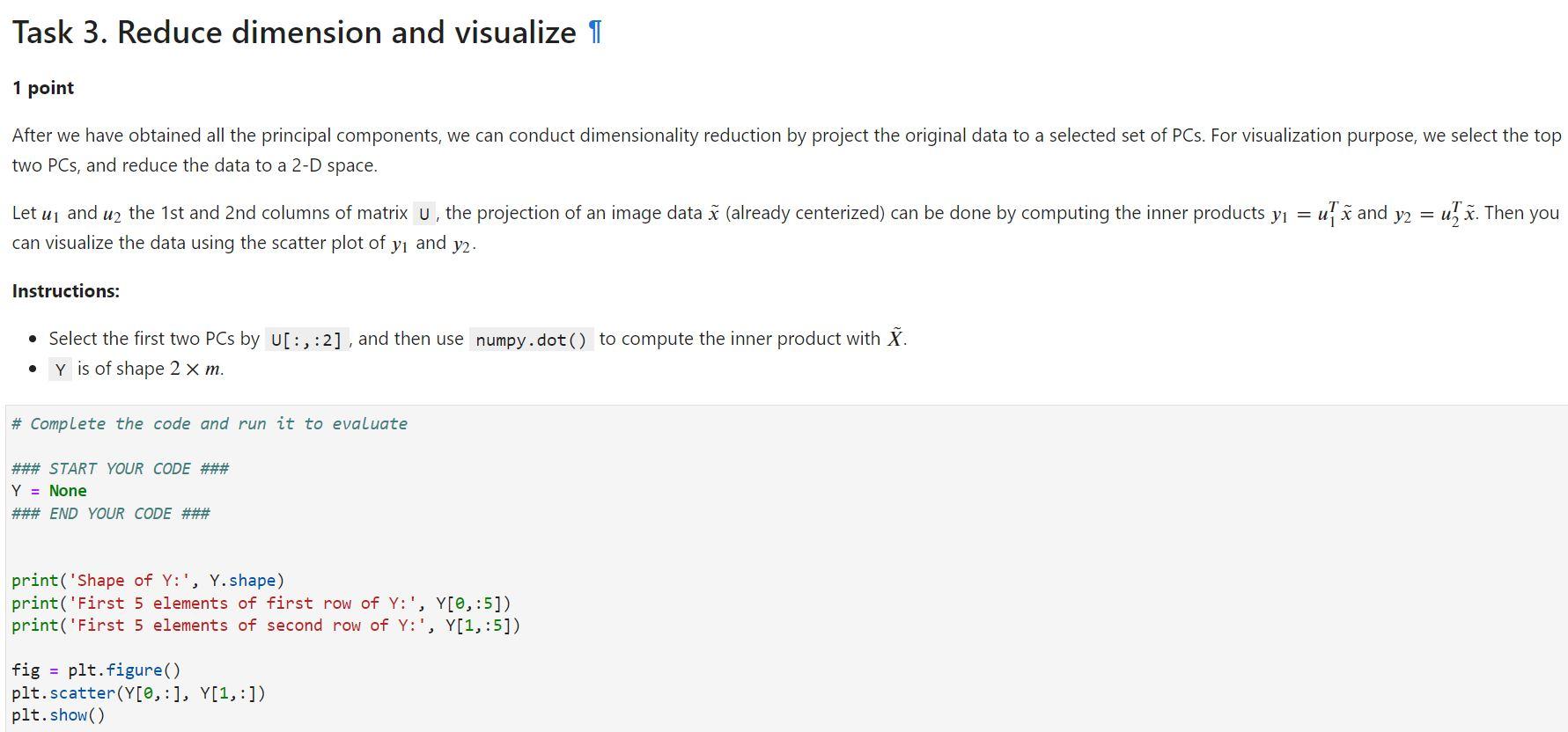
Task: Click the None keyword in the code cell
Action: (68, 491)
